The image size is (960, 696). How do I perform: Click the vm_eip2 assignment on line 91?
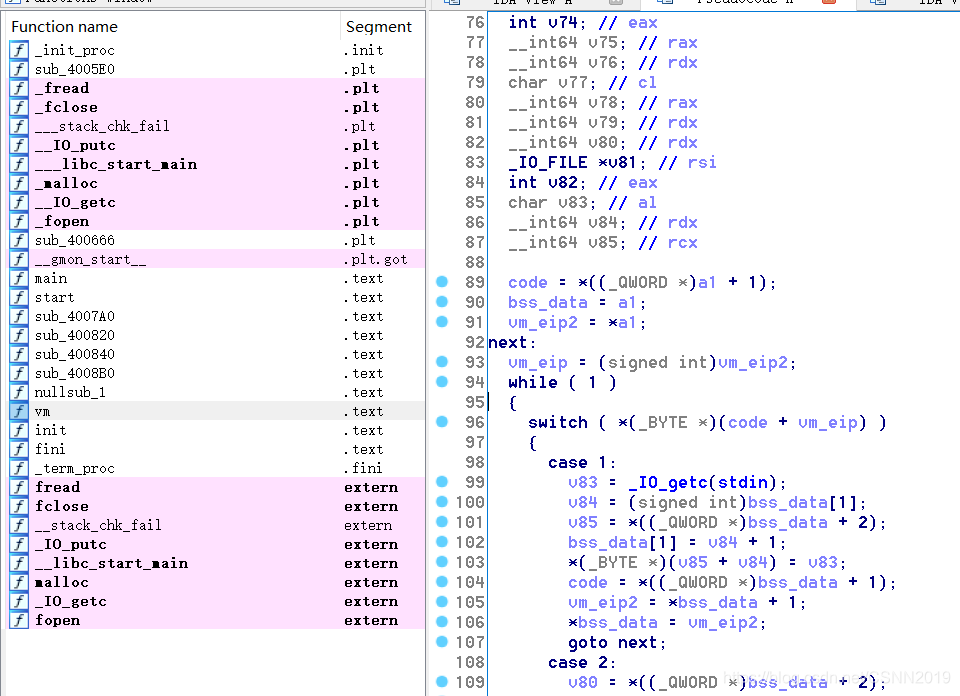[577, 323]
